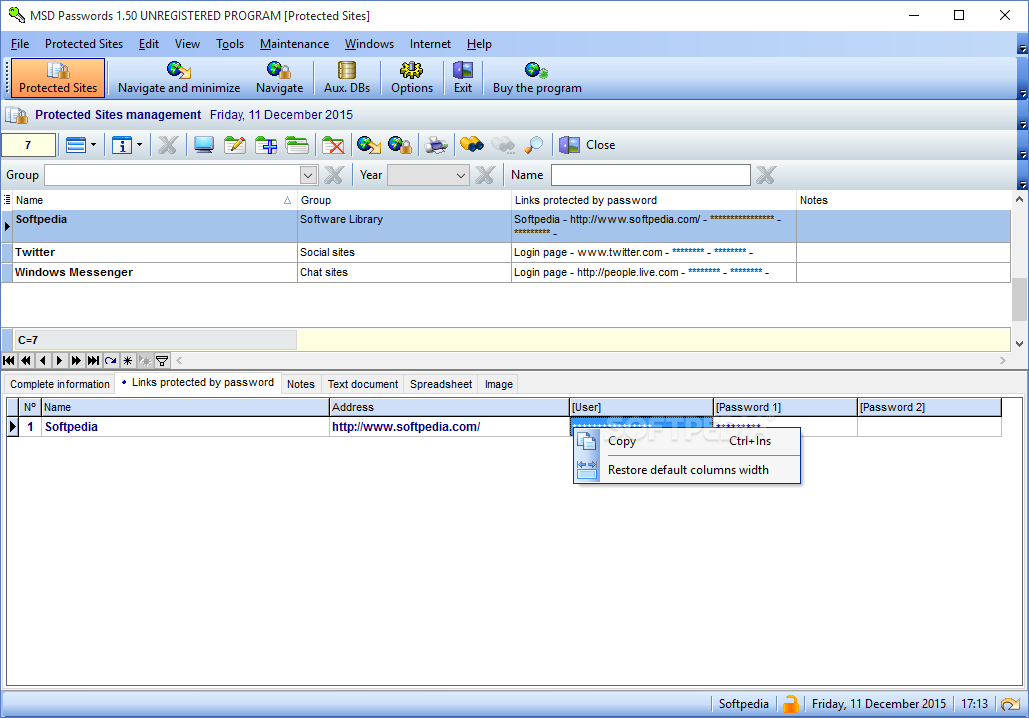Clear the Name filter with X icon
This screenshot has width=1029, height=718.
point(766,175)
